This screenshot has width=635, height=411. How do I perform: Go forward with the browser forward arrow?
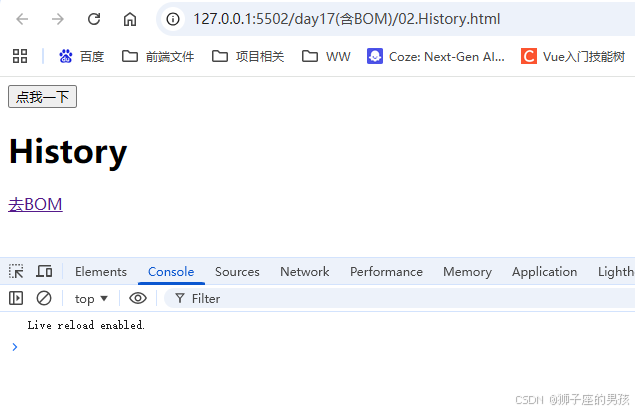coord(58,19)
